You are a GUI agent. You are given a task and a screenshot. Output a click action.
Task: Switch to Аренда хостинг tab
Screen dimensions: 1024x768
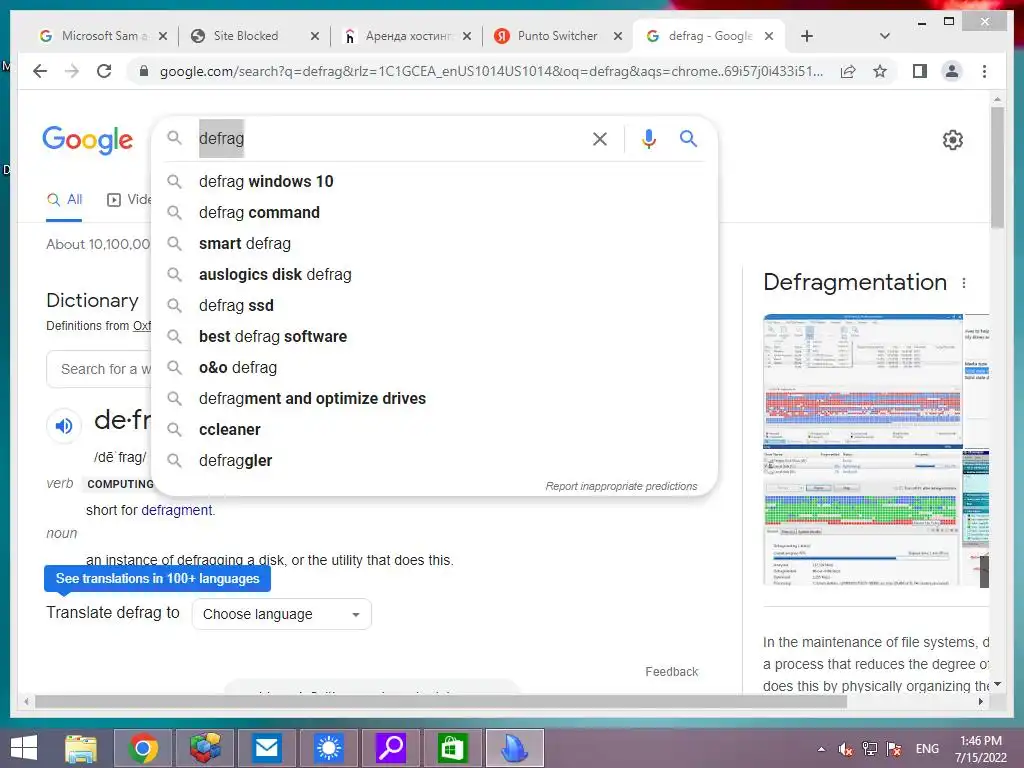408,36
